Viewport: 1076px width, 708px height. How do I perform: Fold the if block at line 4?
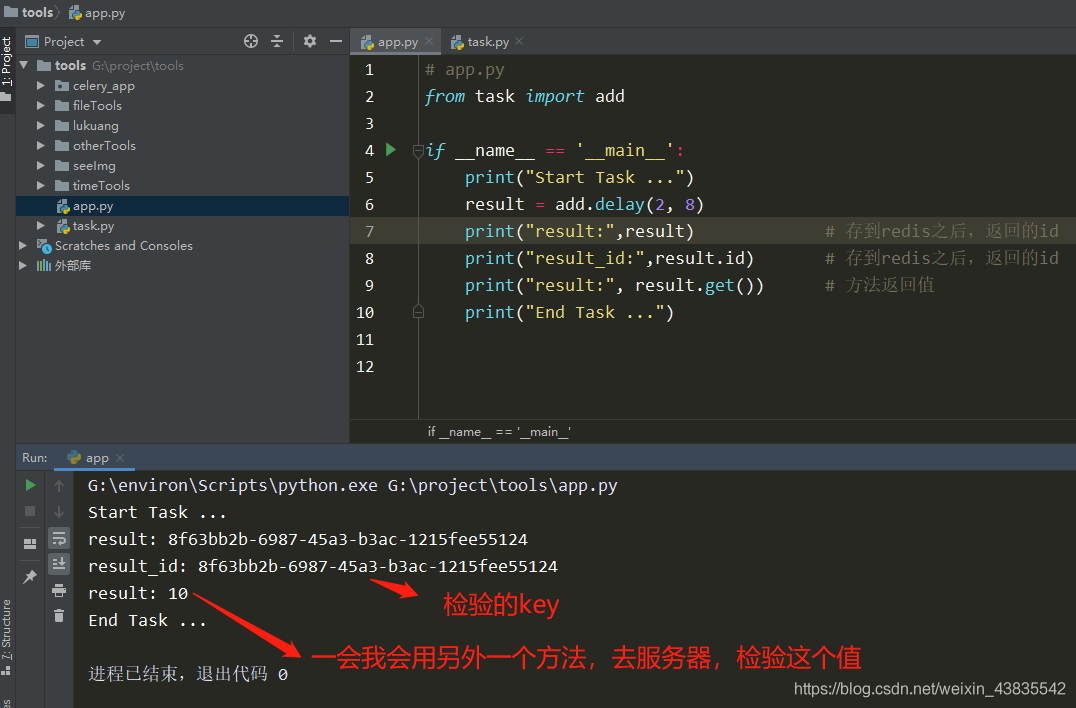pos(418,150)
